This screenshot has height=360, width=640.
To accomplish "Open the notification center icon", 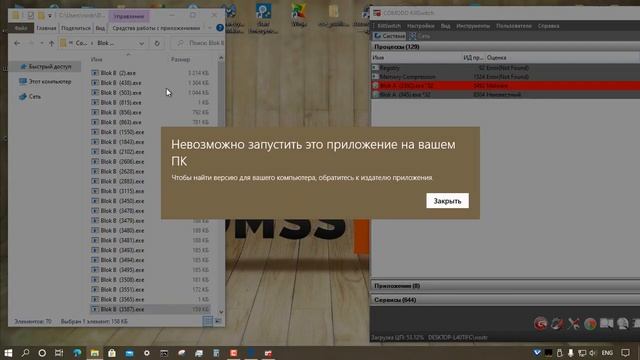I will [625, 353].
